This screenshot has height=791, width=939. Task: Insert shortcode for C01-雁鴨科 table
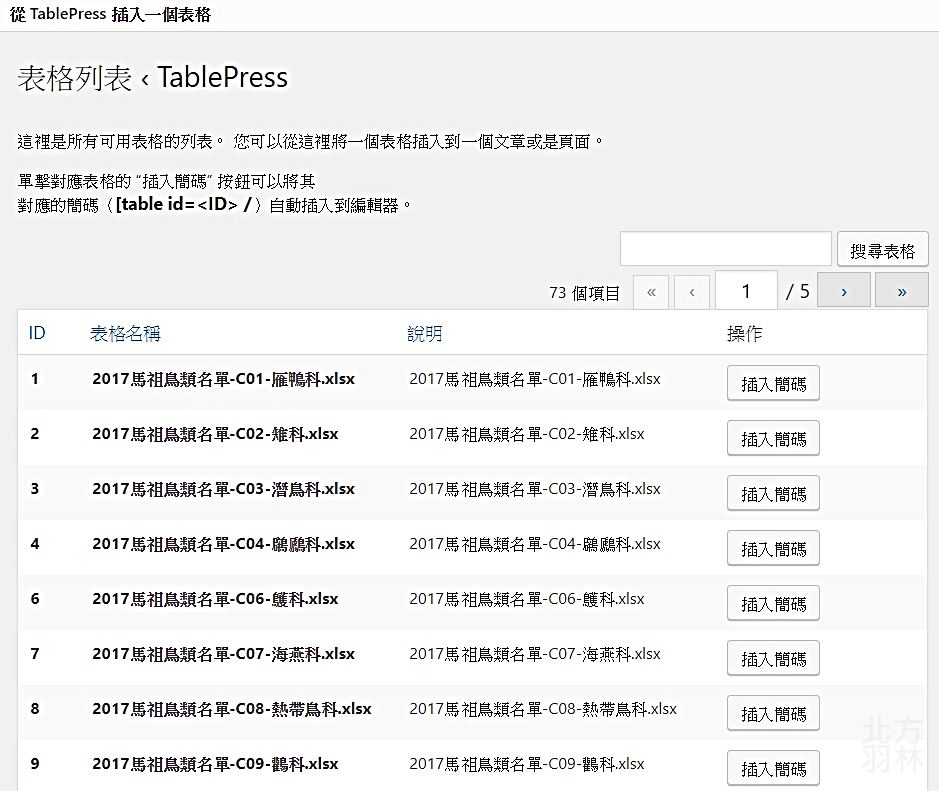773,383
